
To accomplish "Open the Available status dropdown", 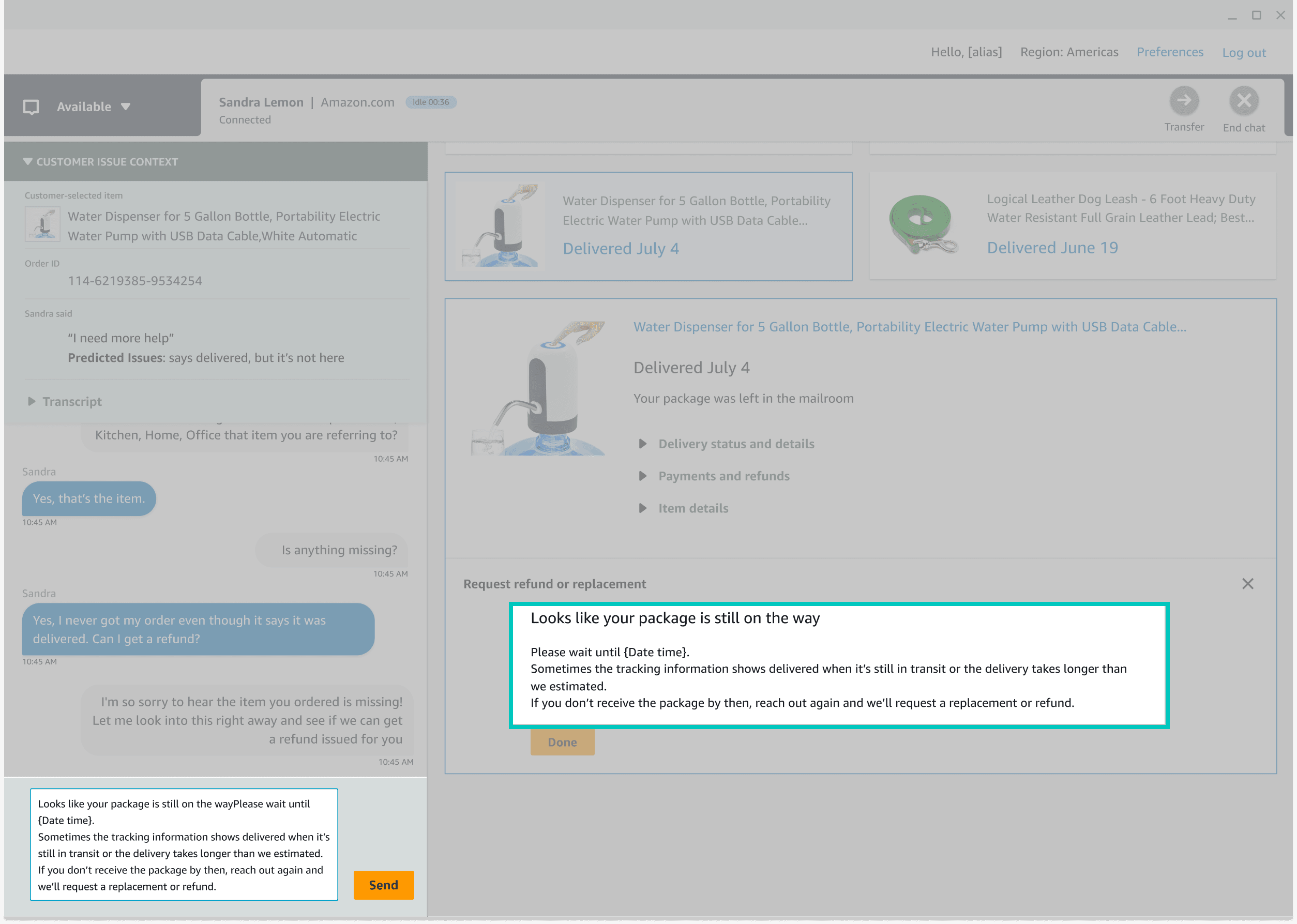I will [x=126, y=107].
